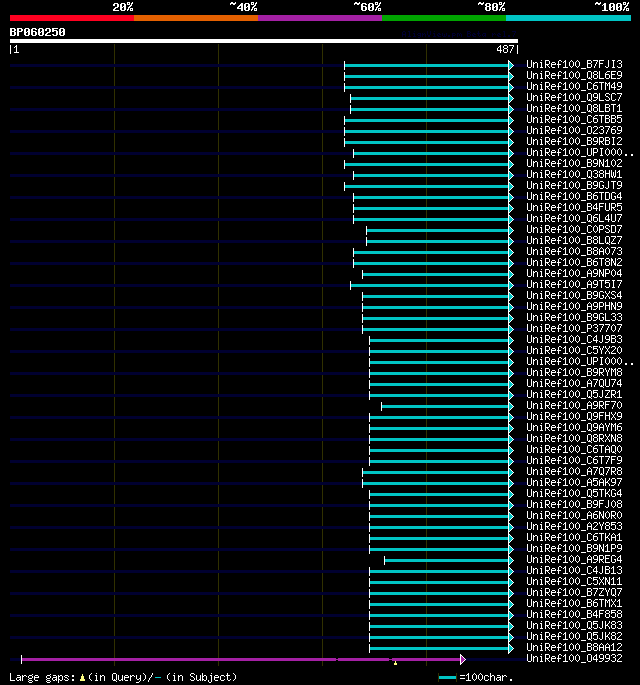This screenshot has height=685, width=640.
Task: Select UniRef100_C6TBB5 label
Action: pos(574,120)
